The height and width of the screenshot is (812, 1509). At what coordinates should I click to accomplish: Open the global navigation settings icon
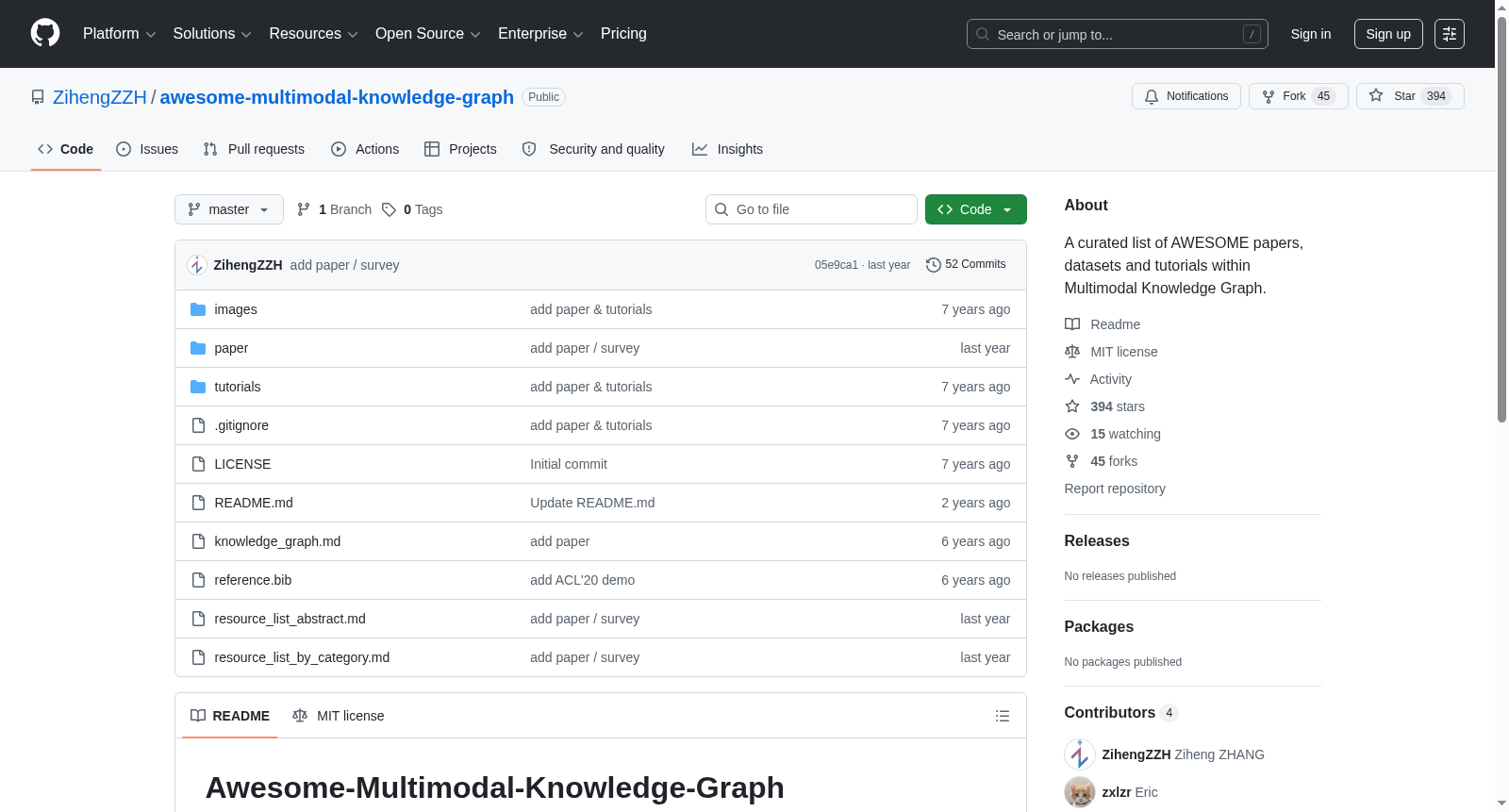pyautogui.click(x=1450, y=34)
